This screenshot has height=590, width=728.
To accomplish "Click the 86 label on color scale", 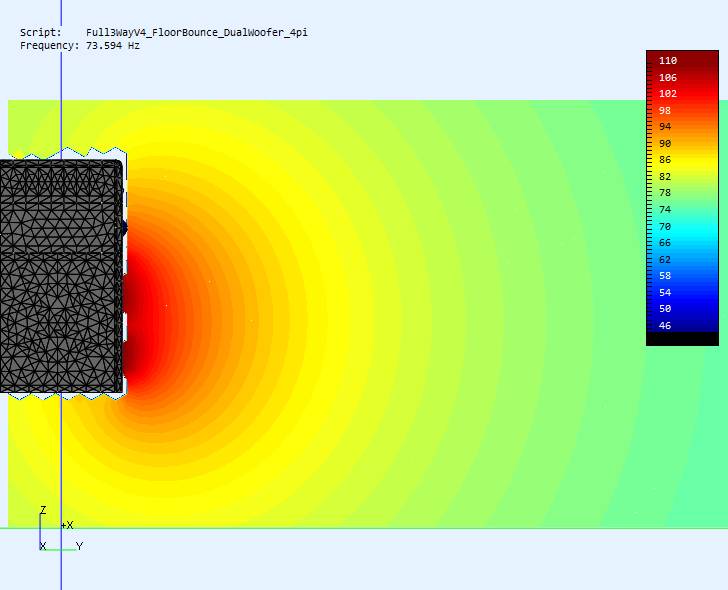I will pyautogui.click(x=665, y=160).
